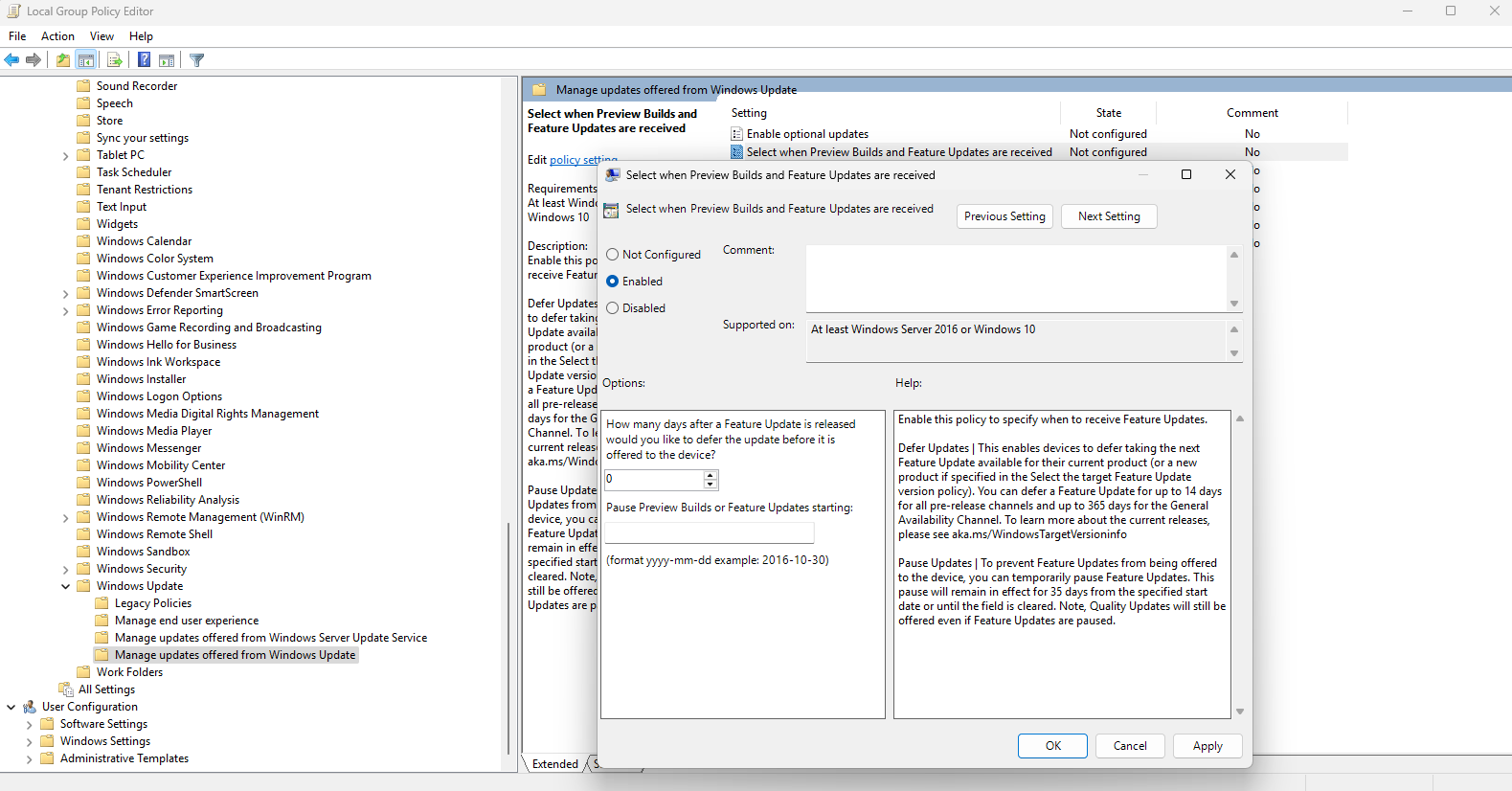
Task: Click the deferral days number field
Action: 654,480
